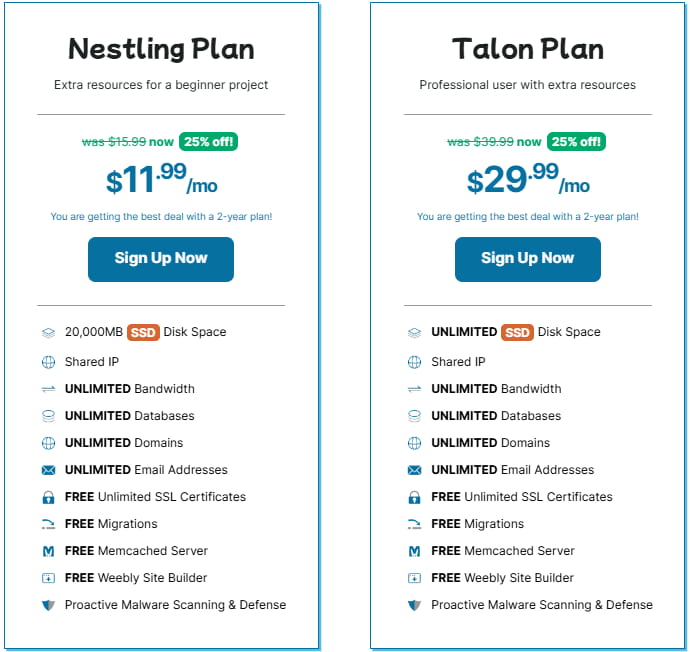Click the Nestling Memcached M icon
Viewport: 690px width, 652px height.
(x=49, y=551)
